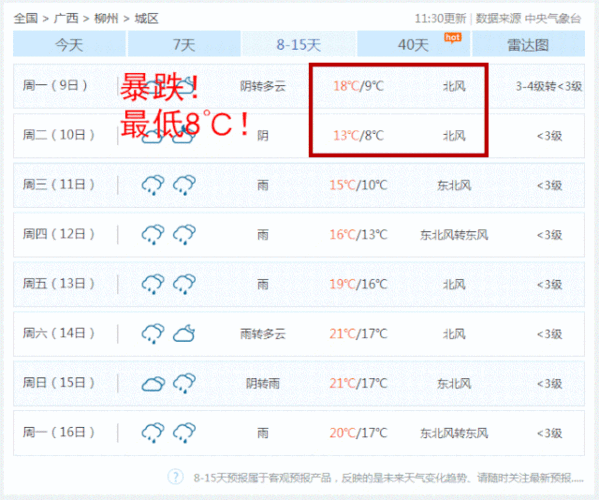Click 北风 wind in the 周五（13日）row
The height and width of the screenshot is (500, 599).
pyautogui.click(x=454, y=285)
